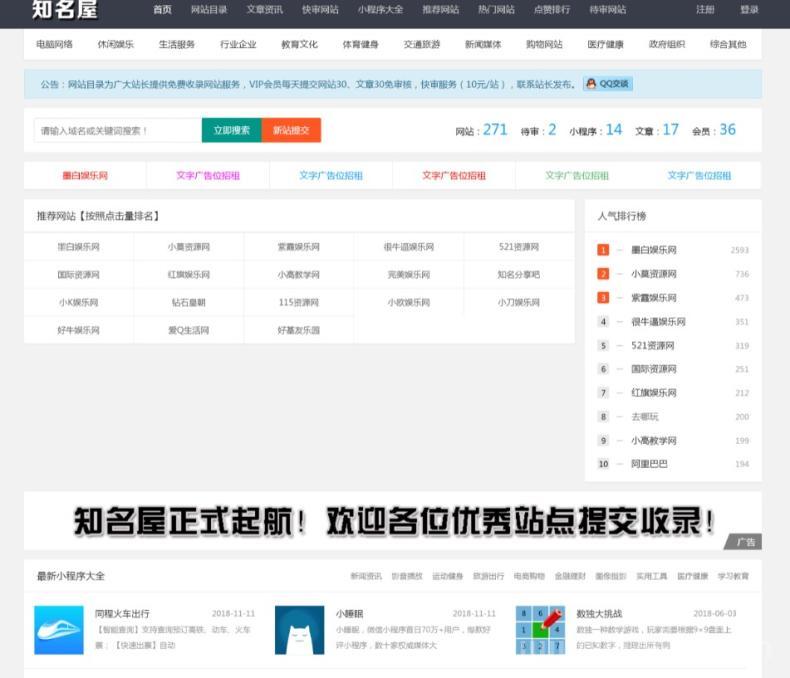Filter mini programs by 旅游出行
This screenshot has height=678, width=790.
488,576
